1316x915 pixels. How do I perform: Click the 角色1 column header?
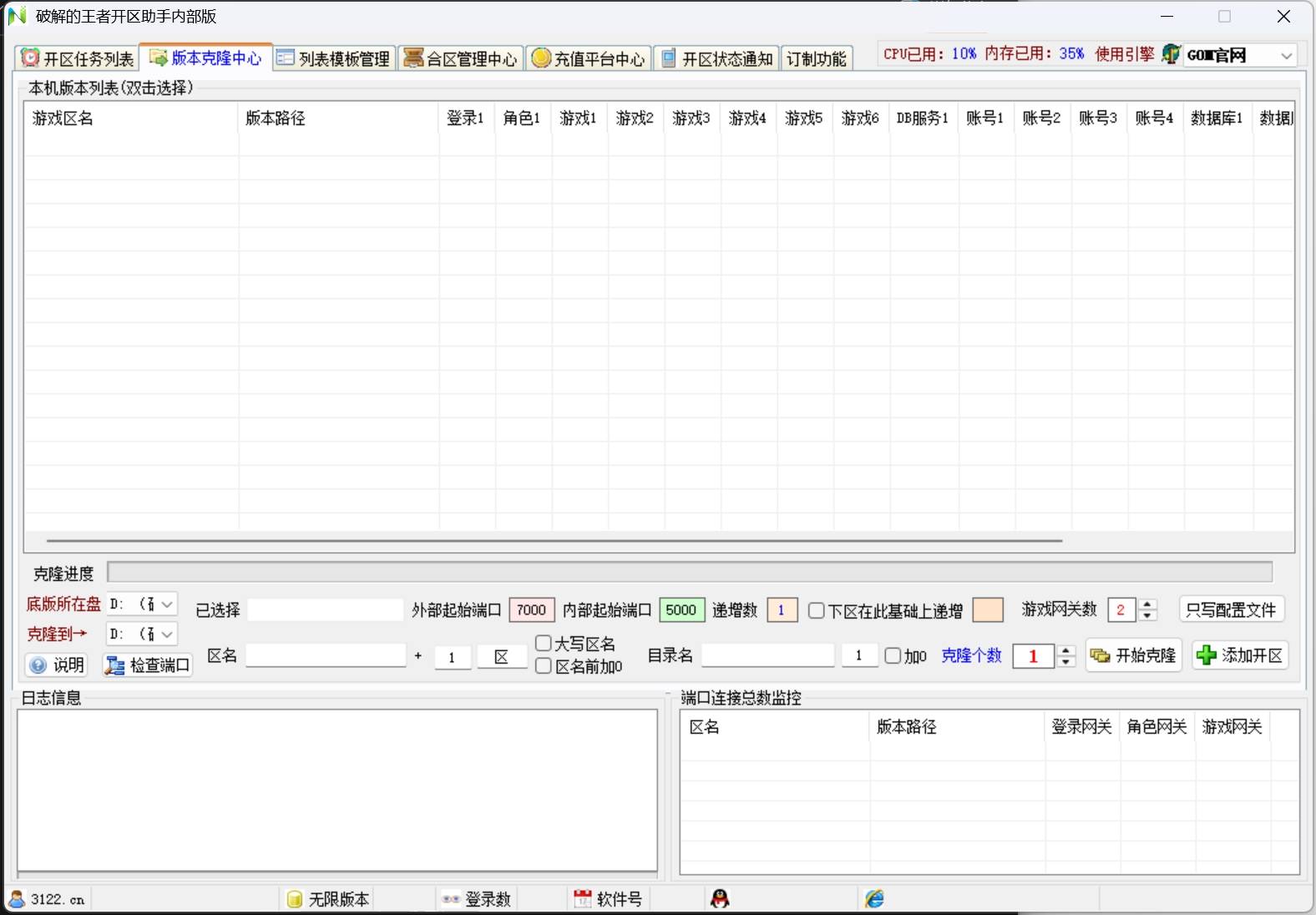click(523, 118)
